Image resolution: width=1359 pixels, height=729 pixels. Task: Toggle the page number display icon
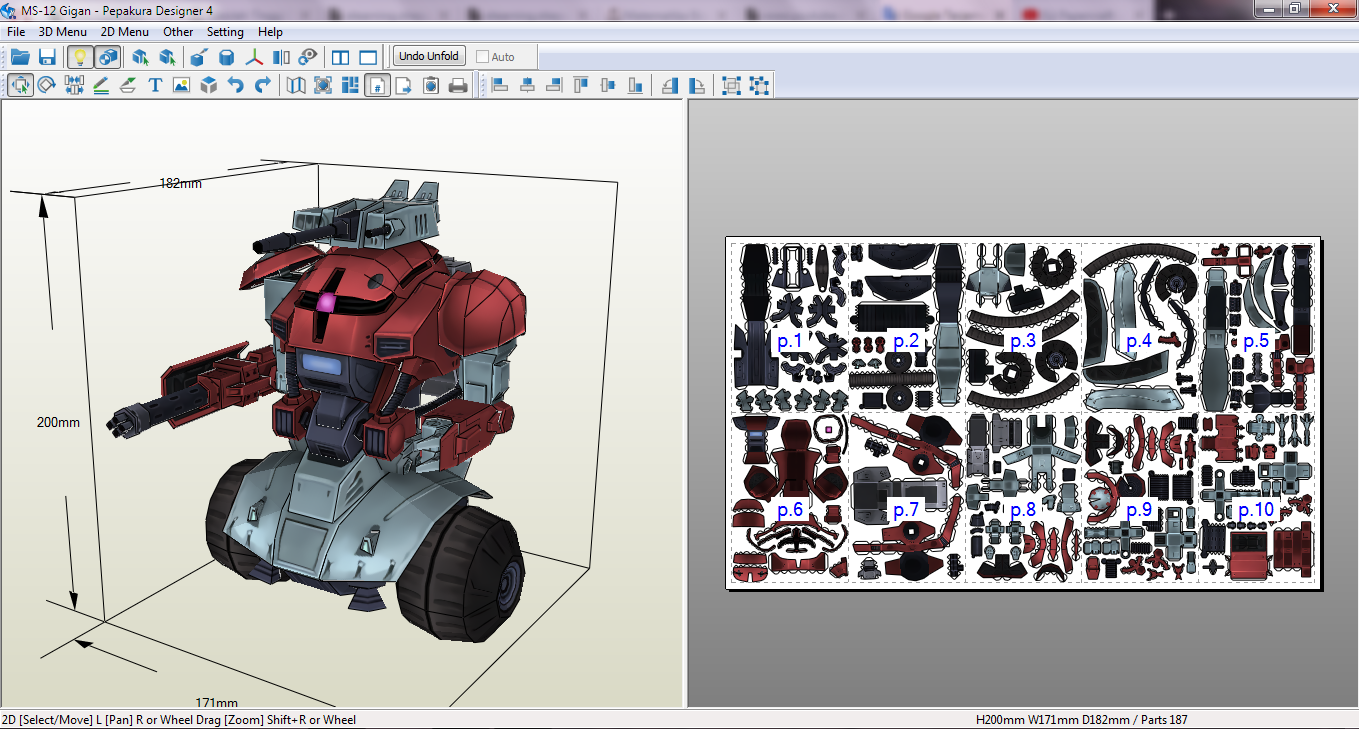(377, 85)
